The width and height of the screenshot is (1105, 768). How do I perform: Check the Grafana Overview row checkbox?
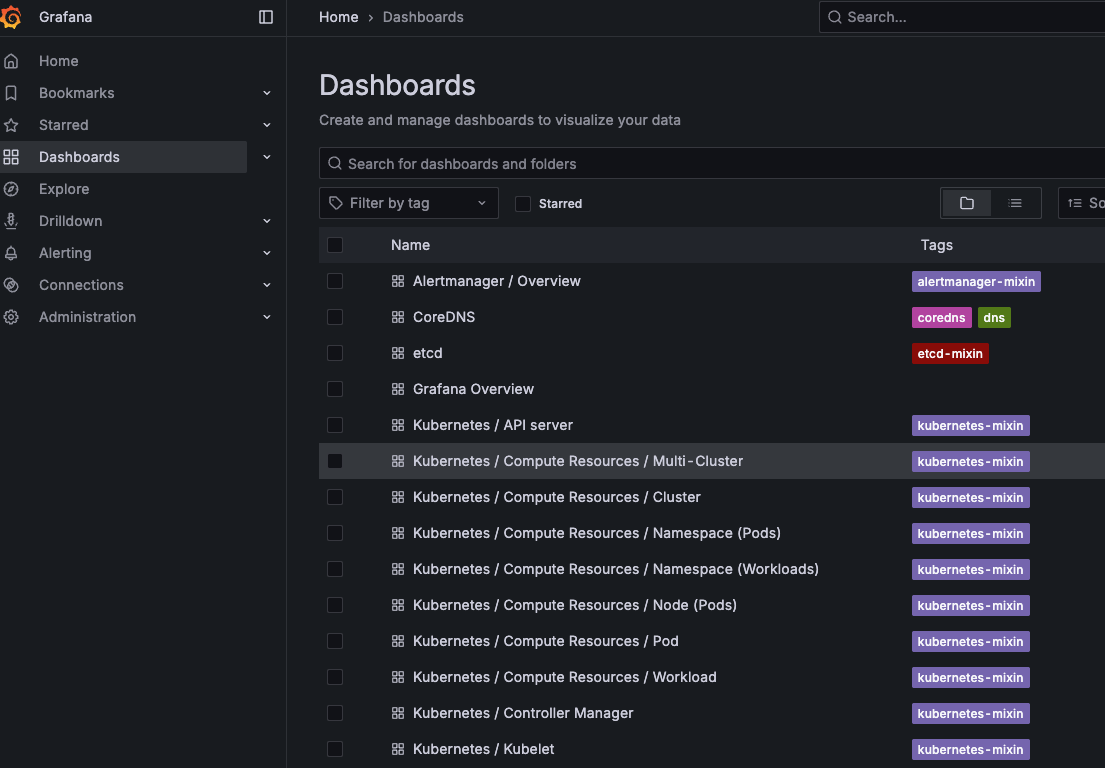[335, 389]
